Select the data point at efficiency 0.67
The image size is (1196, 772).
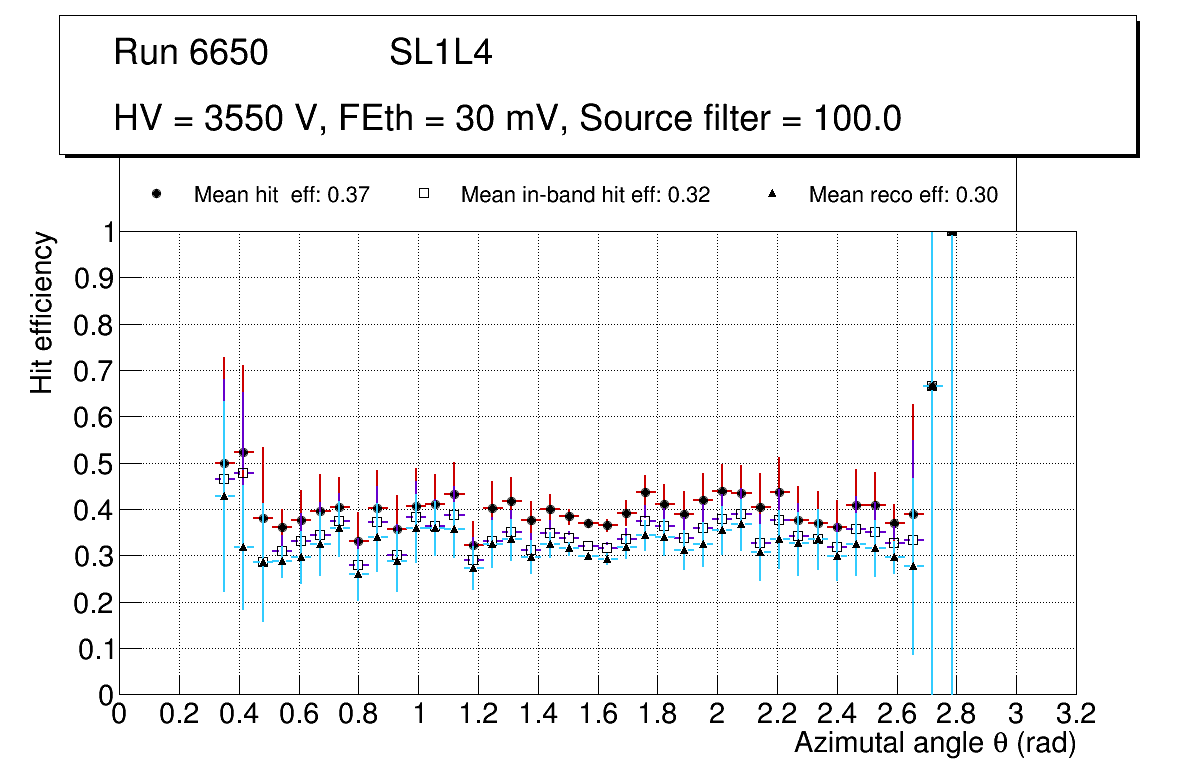[932, 386]
